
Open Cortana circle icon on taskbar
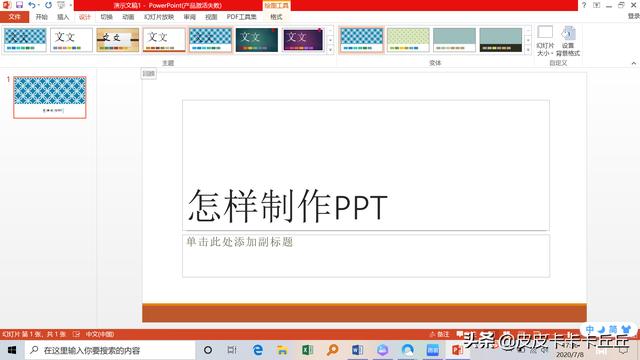pyautogui.click(x=208, y=350)
